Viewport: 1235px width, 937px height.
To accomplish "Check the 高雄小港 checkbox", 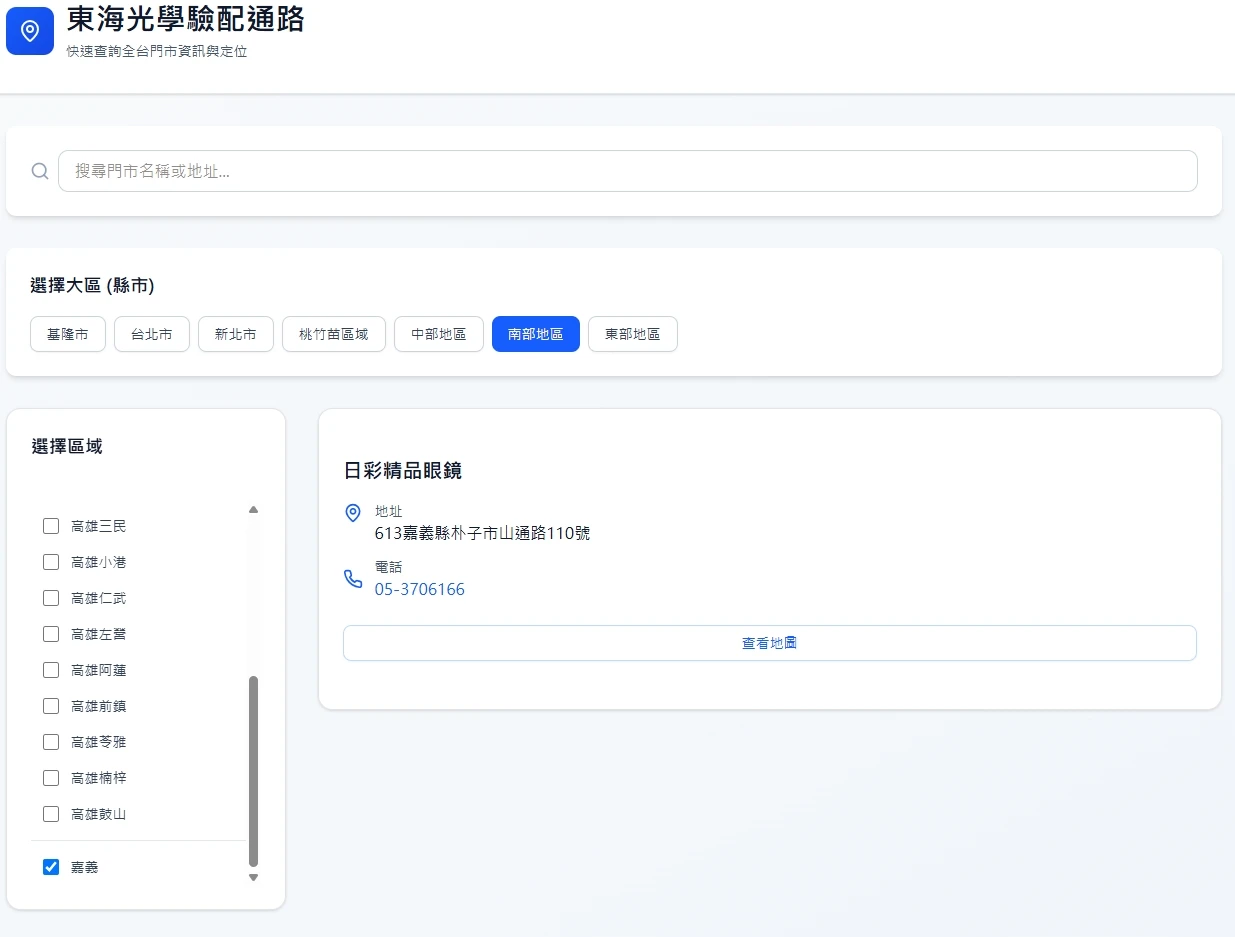I will click(x=51, y=562).
